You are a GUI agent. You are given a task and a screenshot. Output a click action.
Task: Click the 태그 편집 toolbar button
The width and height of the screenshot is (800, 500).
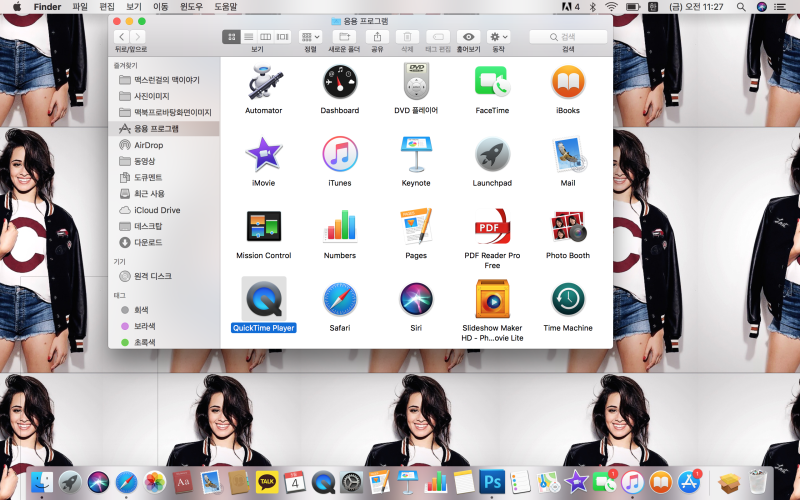point(438,37)
